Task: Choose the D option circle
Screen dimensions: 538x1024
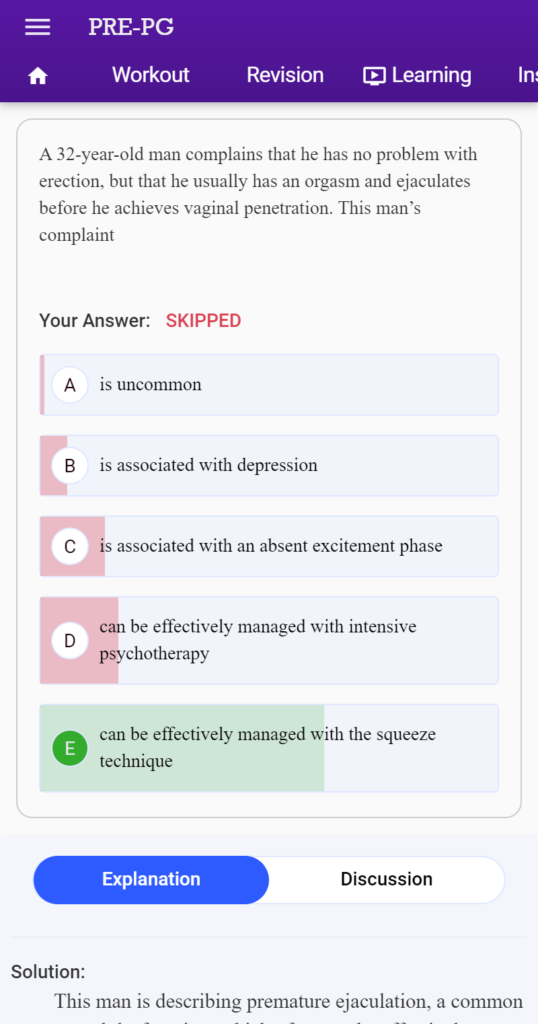Action: [x=70, y=641]
